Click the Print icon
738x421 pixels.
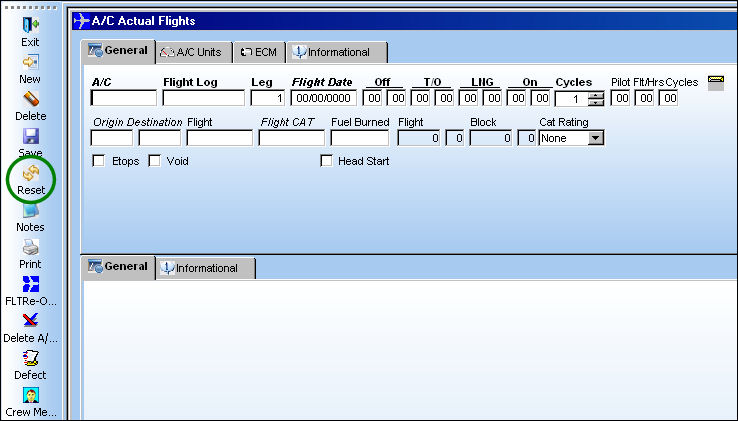31,247
